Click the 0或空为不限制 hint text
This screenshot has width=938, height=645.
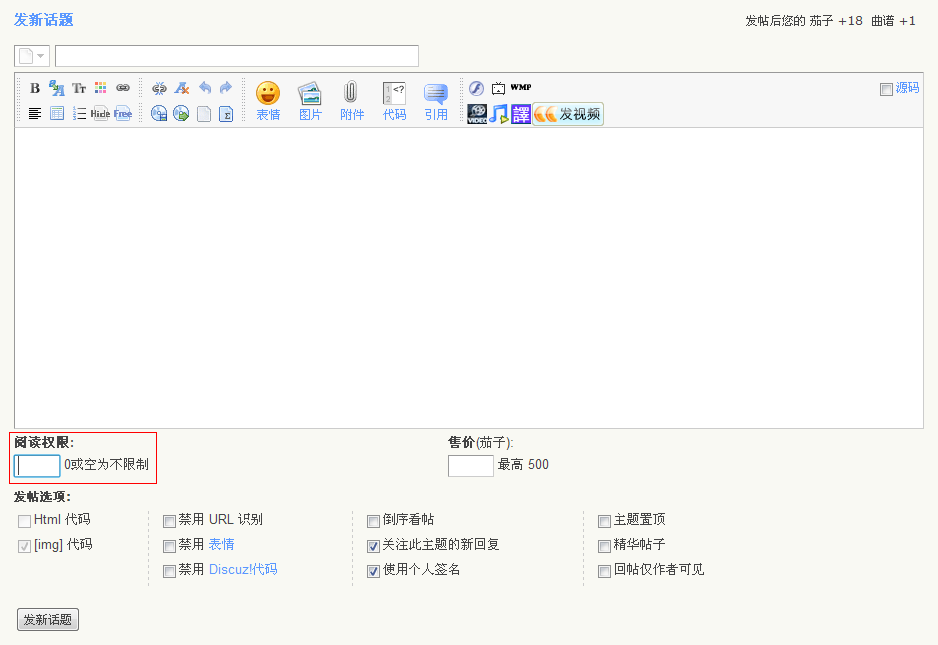click(106, 464)
